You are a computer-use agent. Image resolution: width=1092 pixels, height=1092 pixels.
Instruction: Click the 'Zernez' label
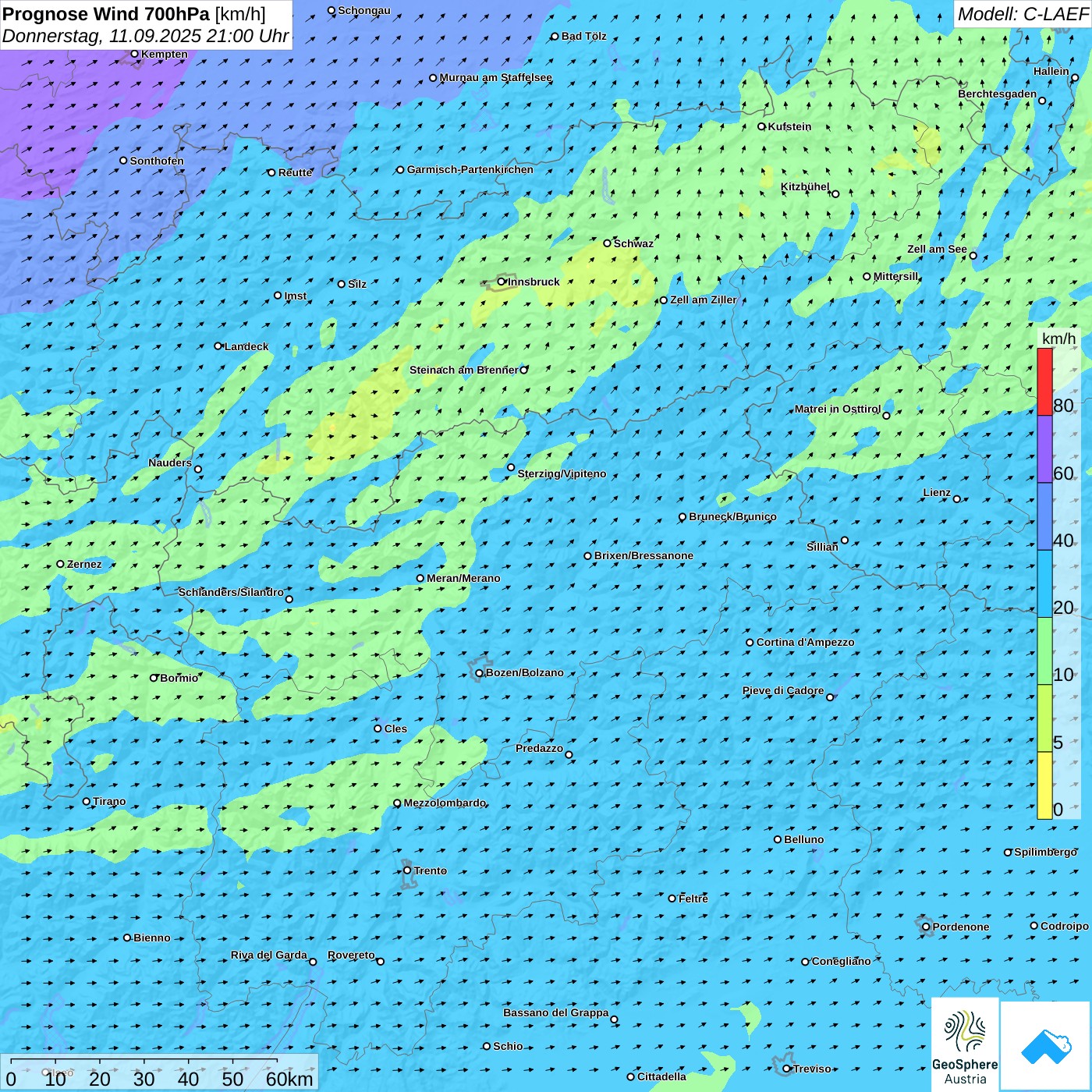click(84, 564)
